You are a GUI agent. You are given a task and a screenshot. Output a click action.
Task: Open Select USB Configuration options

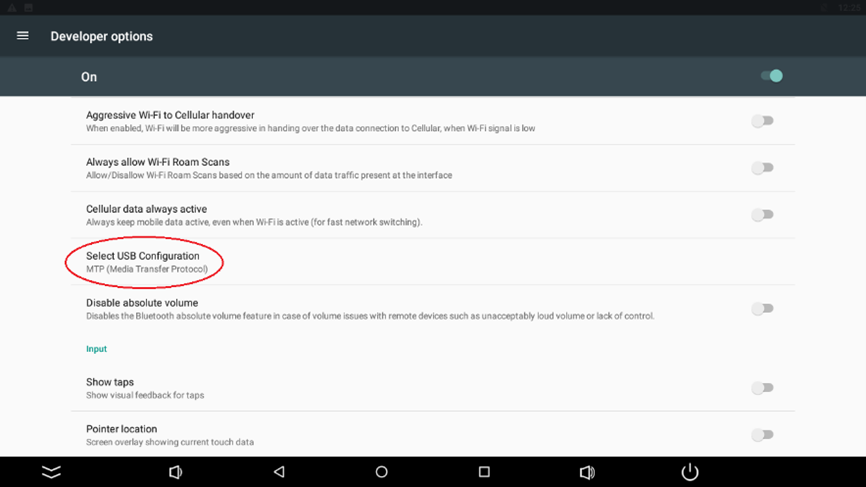433,262
